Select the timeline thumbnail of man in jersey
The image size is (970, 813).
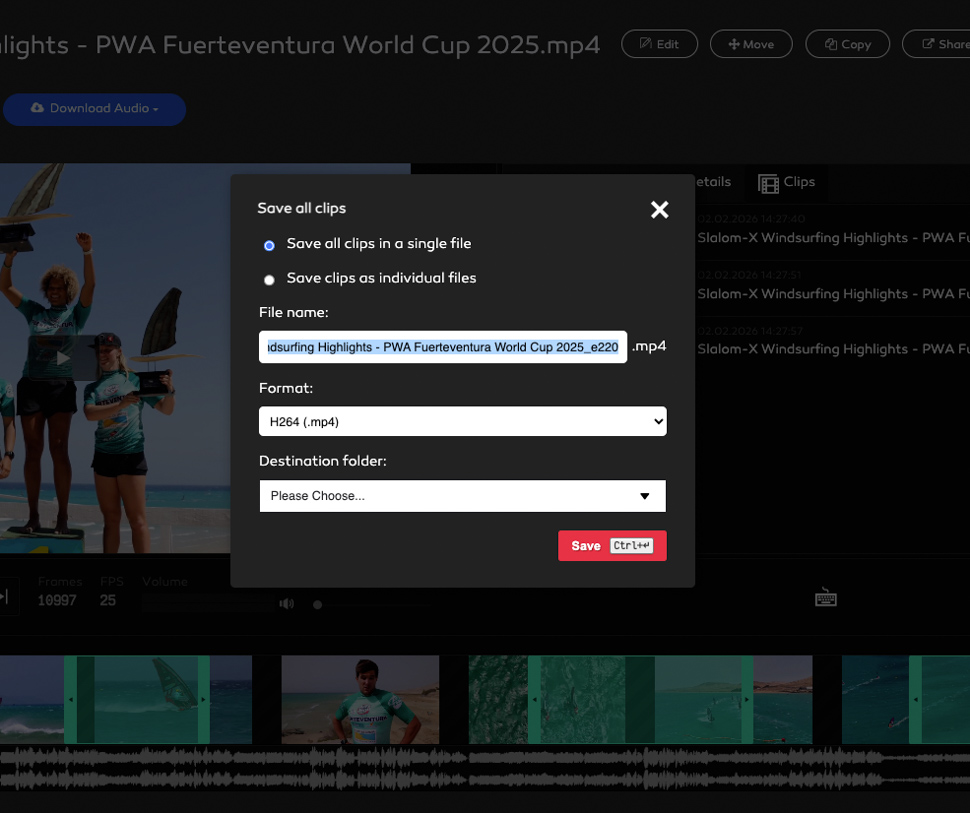pyautogui.click(x=360, y=699)
